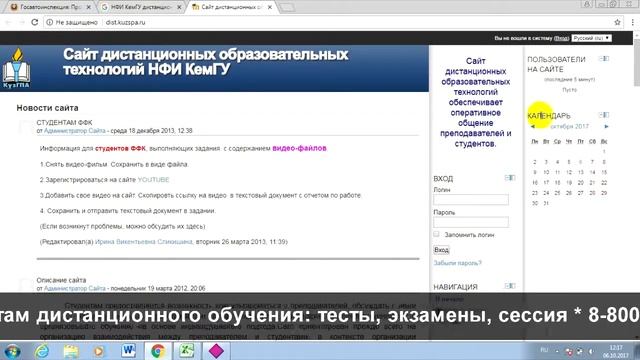Go to next month in the calendar
This screenshot has width=640, height=360.
tap(606, 127)
